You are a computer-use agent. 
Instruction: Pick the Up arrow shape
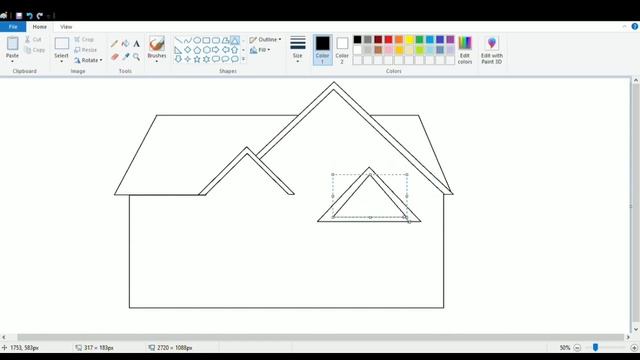235,50
